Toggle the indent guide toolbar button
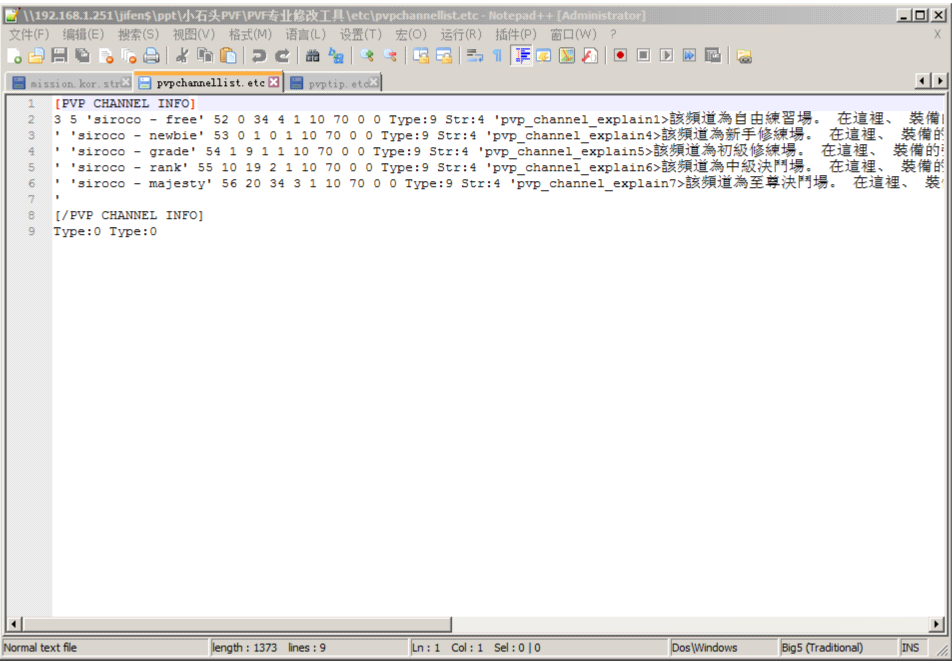 pyautogui.click(x=521, y=56)
